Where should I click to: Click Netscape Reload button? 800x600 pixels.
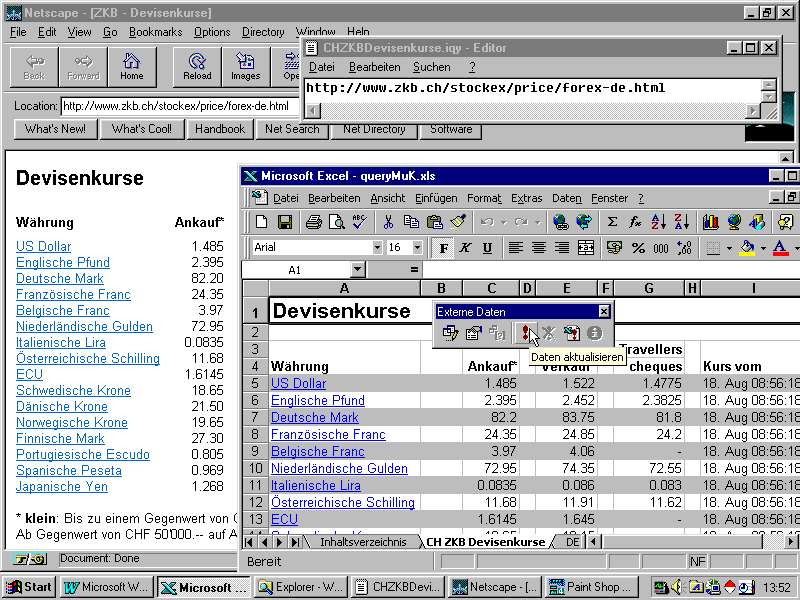point(197,67)
